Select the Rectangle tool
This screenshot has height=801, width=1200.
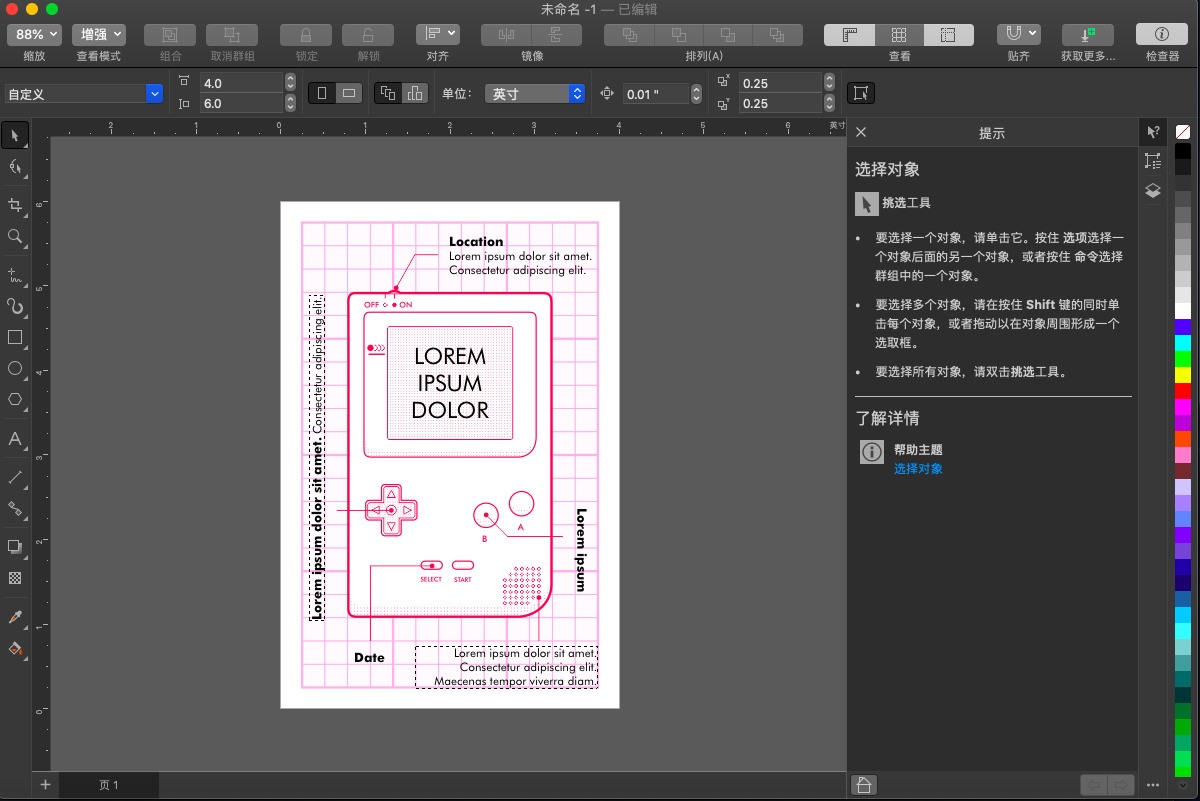coord(15,338)
